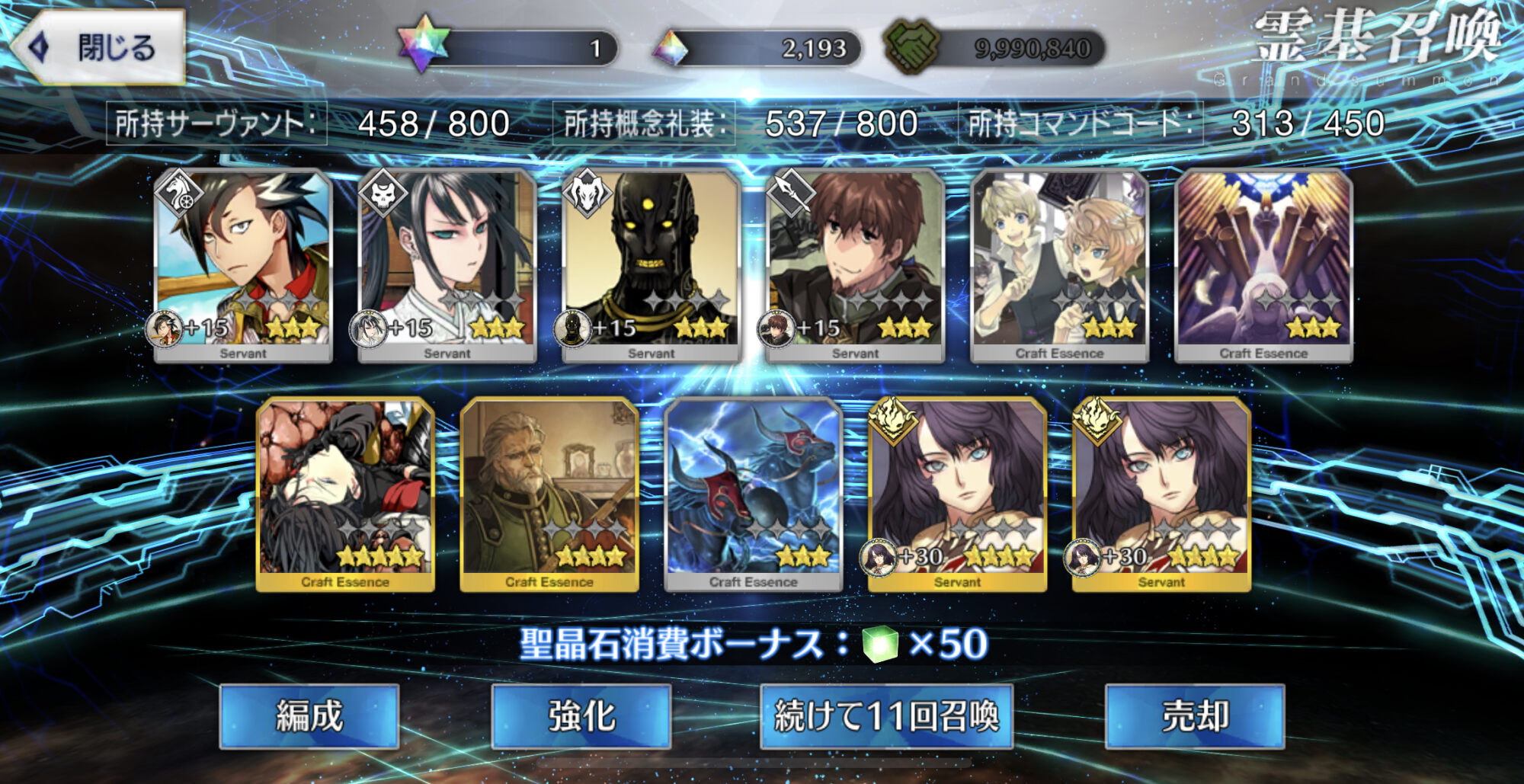Click the Saint Quartz crystal icon

(671, 48)
